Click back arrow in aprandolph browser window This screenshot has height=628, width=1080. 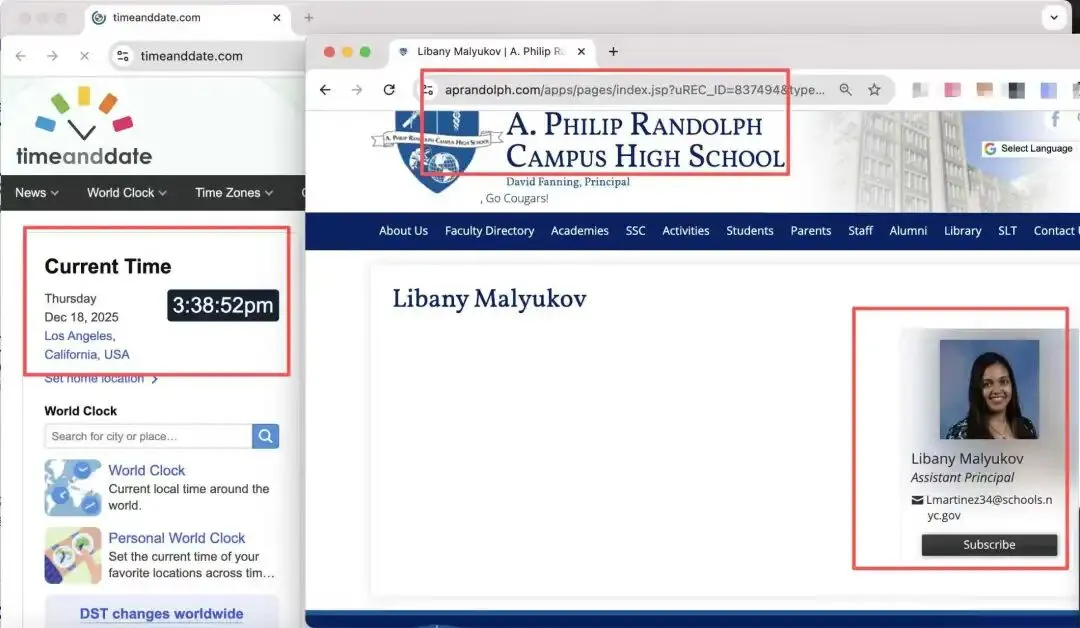(x=325, y=90)
